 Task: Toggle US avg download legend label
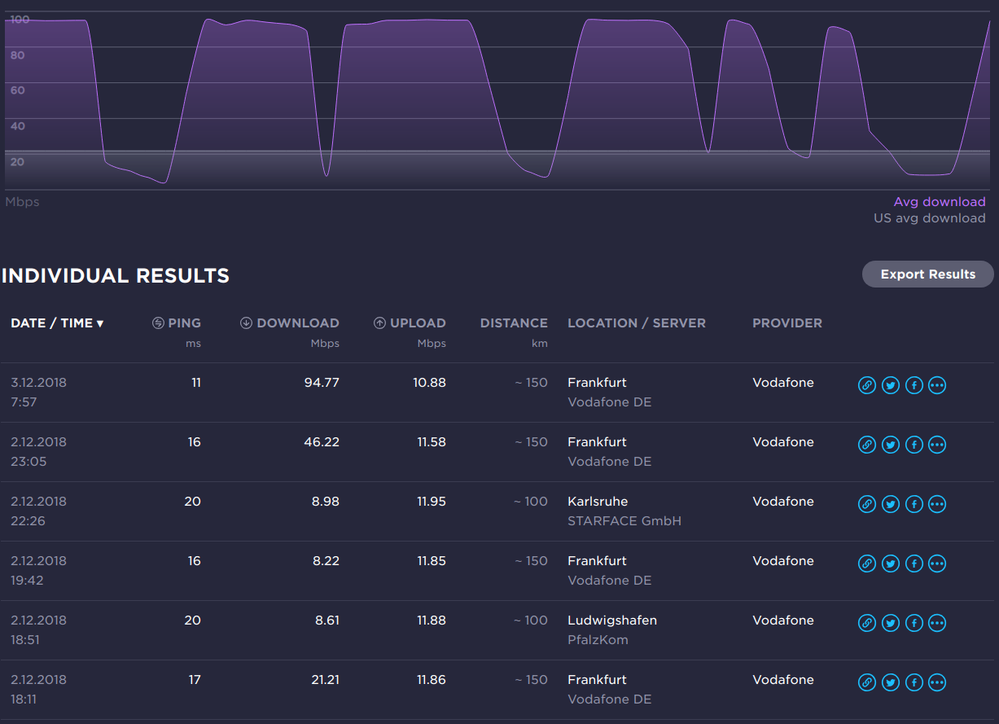(x=930, y=218)
